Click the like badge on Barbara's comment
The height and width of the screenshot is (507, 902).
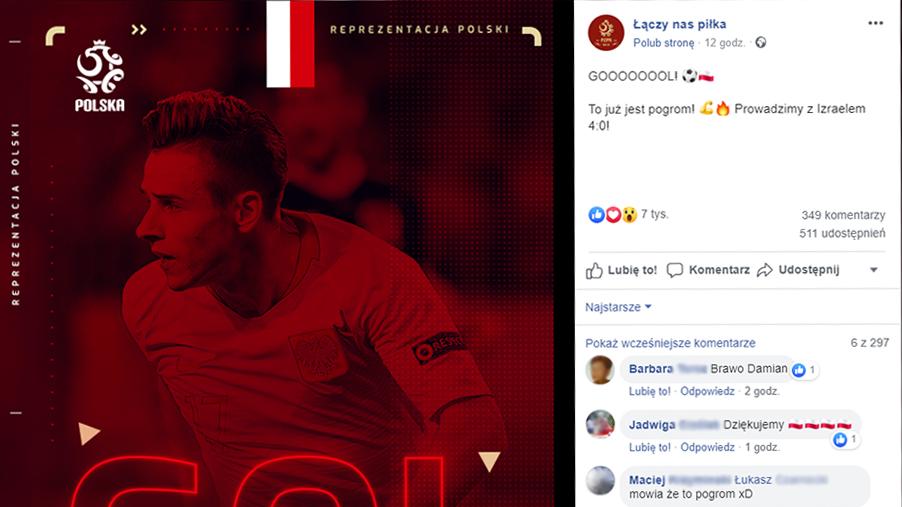tap(804, 370)
